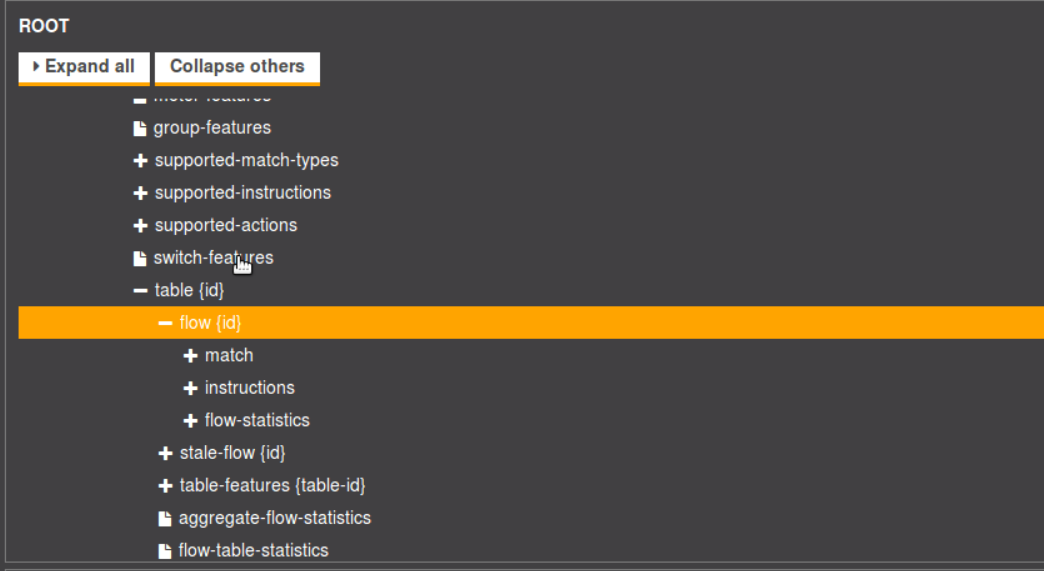
Task: Click the flow-table-statistics file icon
Action: click(x=165, y=551)
